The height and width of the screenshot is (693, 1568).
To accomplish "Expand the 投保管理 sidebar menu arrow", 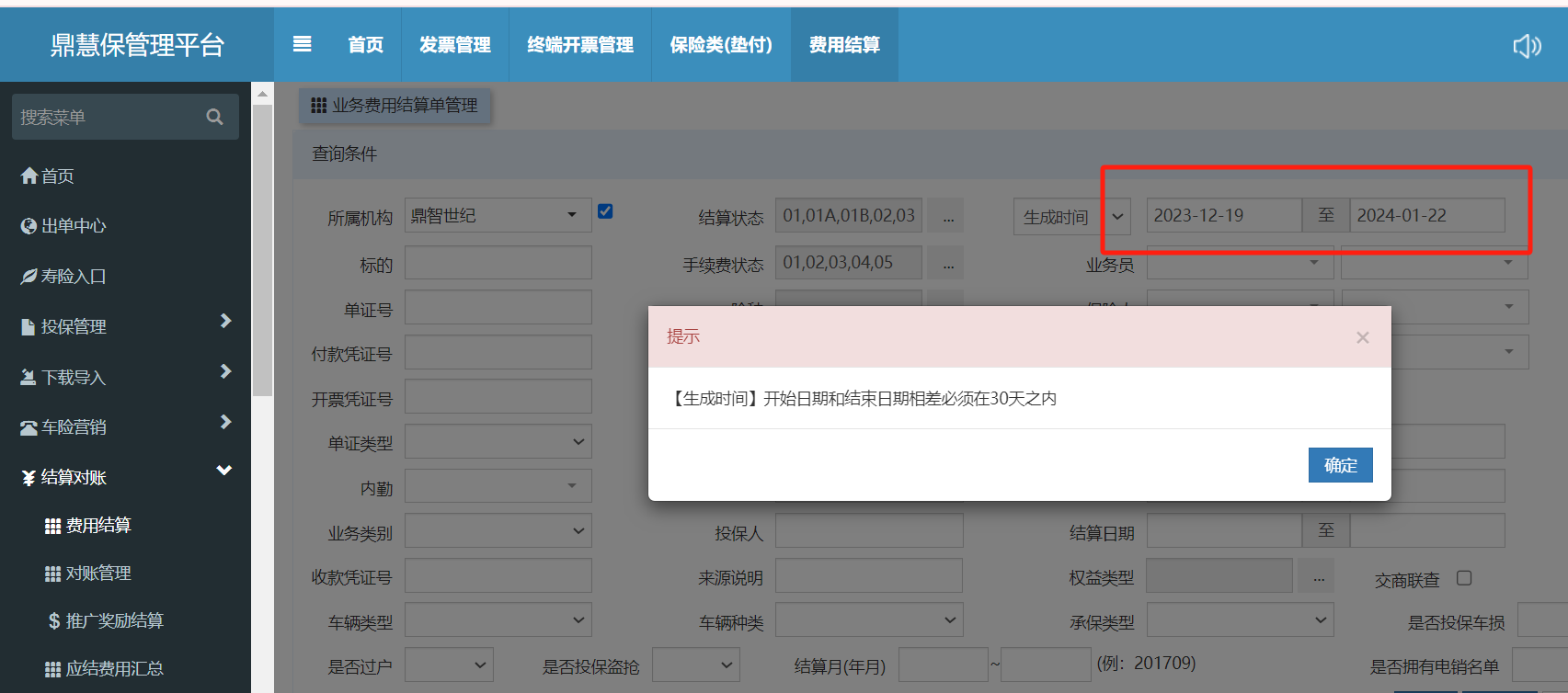I will [225, 321].
